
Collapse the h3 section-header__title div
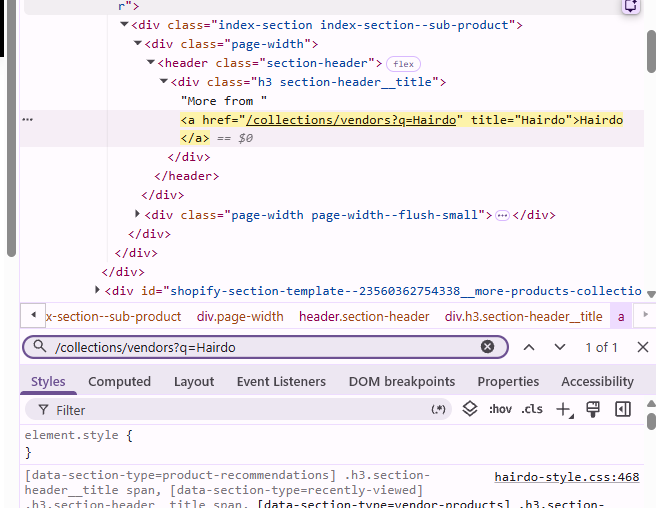point(164,81)
